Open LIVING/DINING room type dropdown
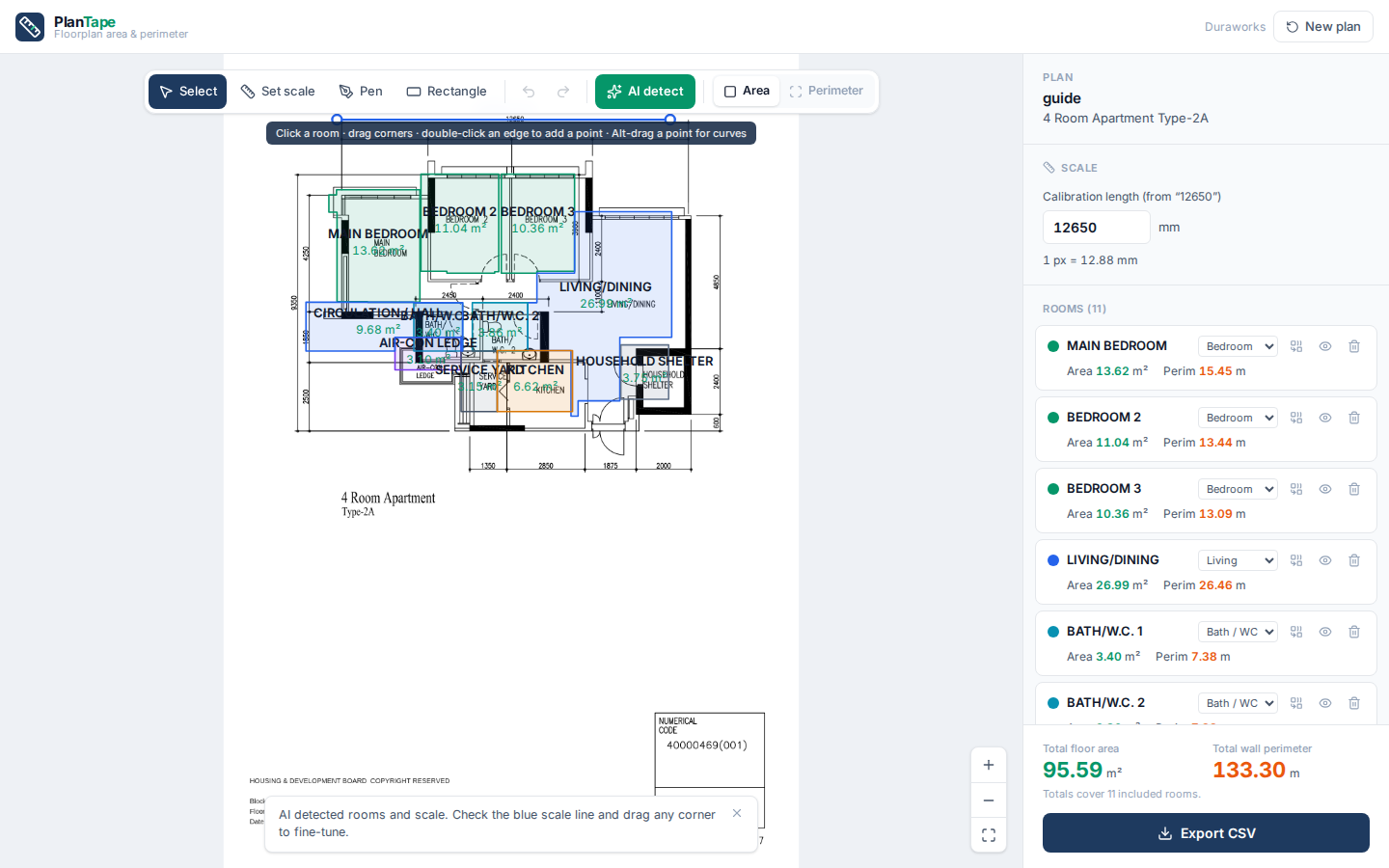Viewport: 1389px width, 868px height. [1238, 560]
